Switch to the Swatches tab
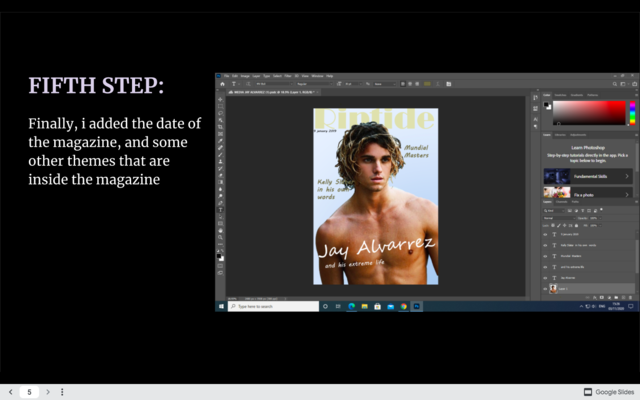 (x=560, y=95)
